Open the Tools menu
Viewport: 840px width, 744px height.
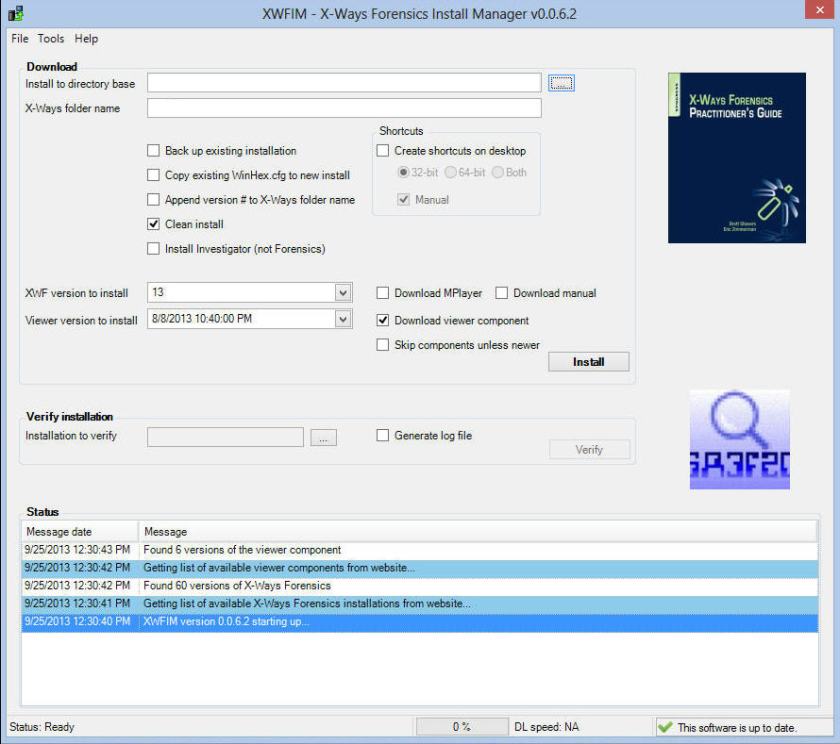pos(51,39)
